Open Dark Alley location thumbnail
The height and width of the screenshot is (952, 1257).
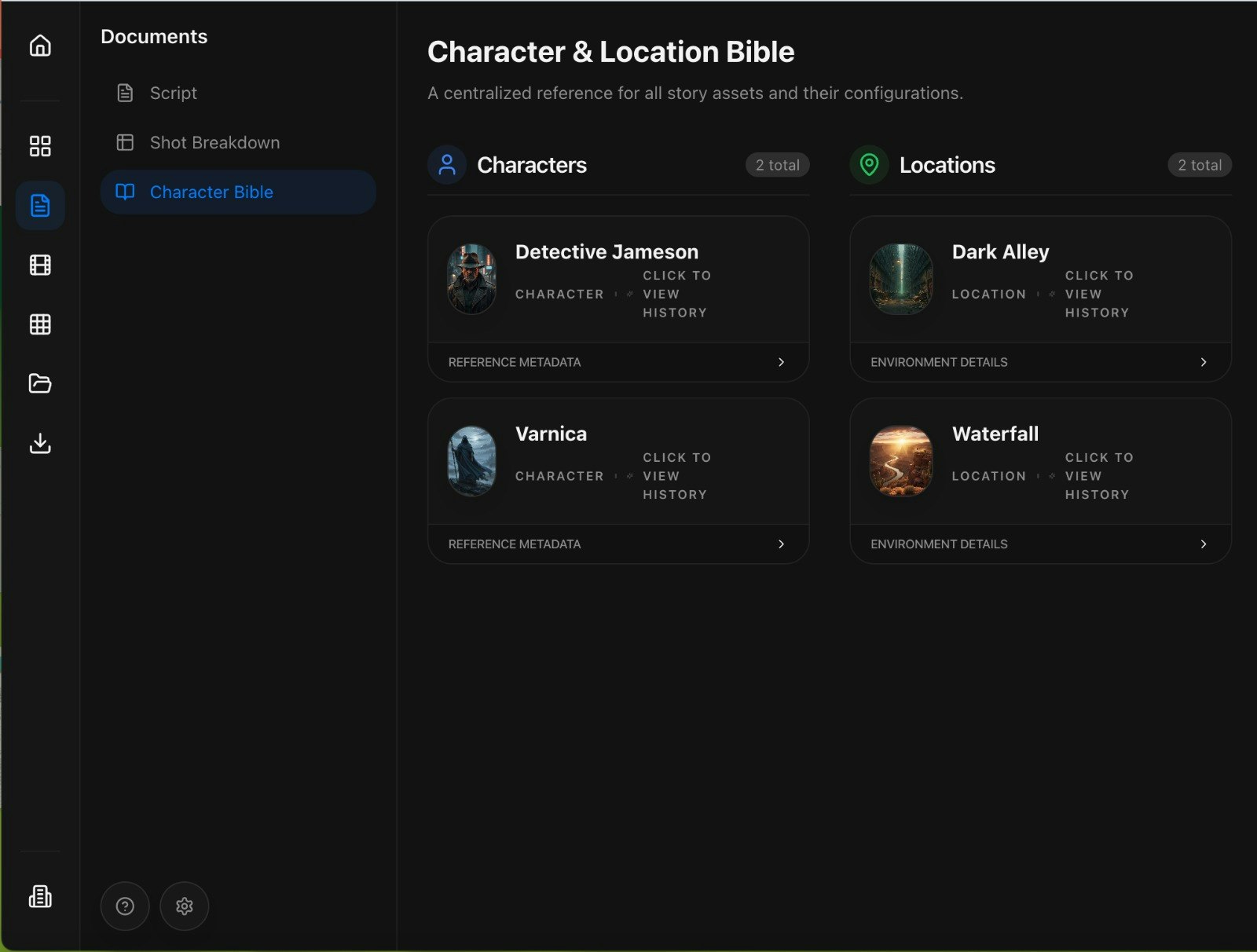(x=901, y=279)
